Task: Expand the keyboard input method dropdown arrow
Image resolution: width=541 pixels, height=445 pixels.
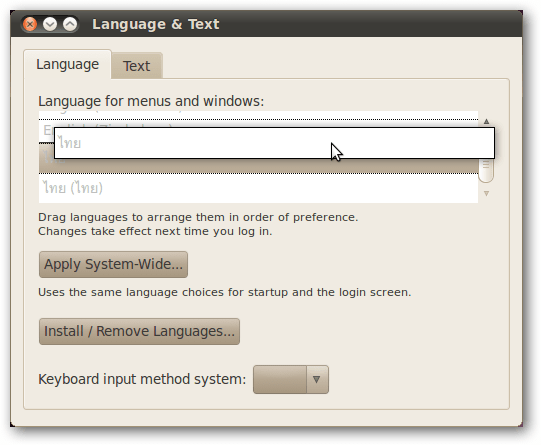Action: tap(316, 379)
